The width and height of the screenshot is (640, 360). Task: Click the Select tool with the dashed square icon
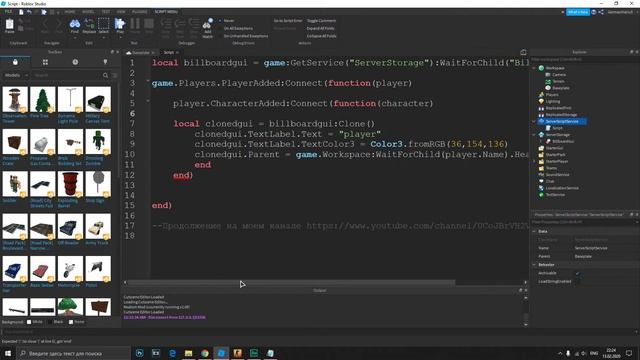coord(104,26)
